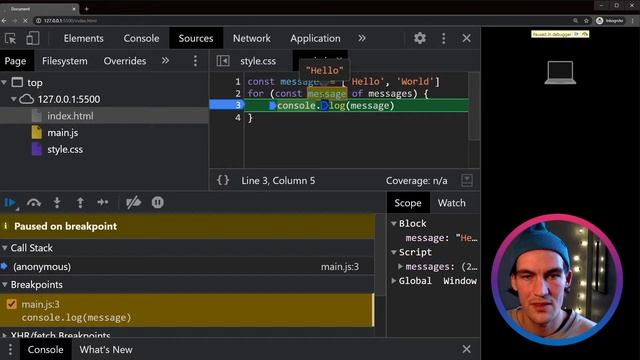
Task: Show more DevTools tabs chevron
Action: pos(362,38)
